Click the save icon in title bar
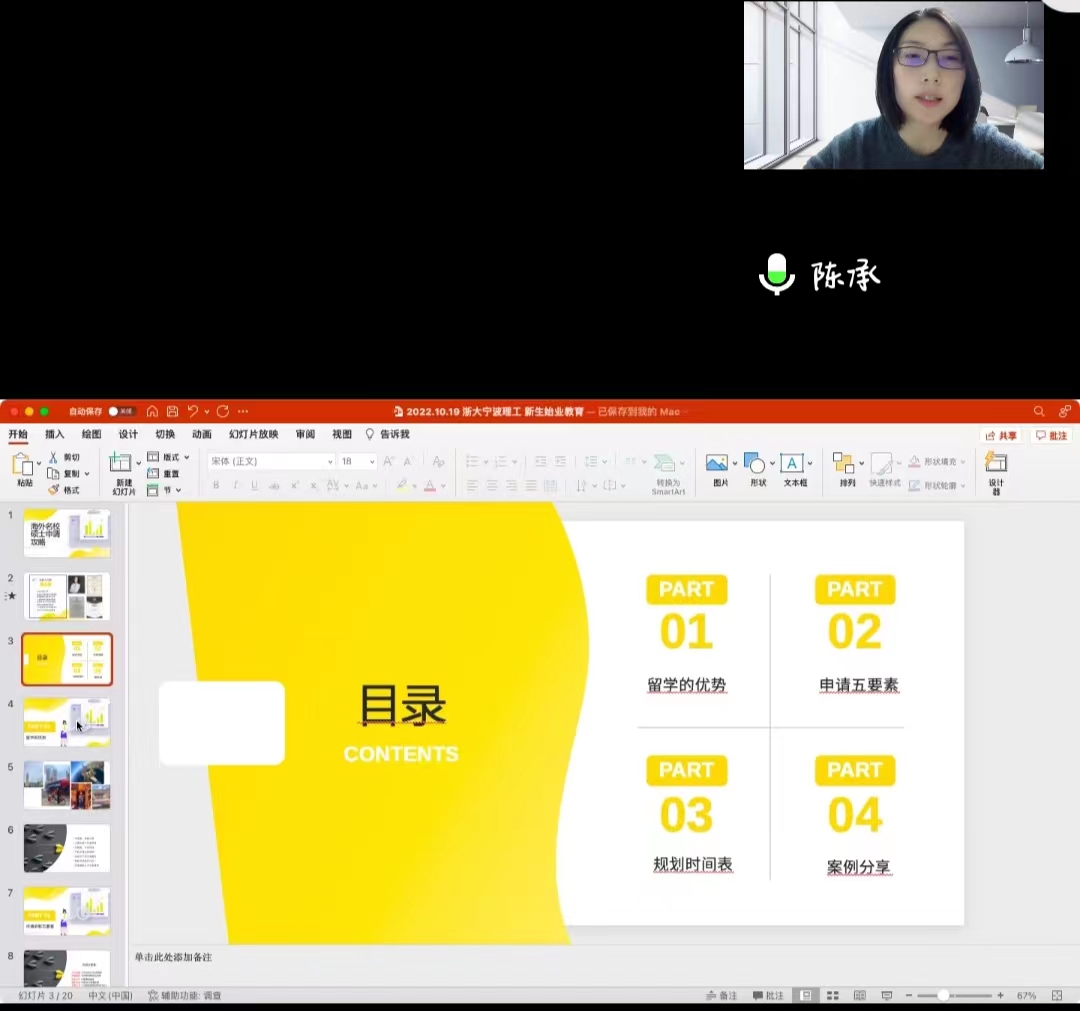 [x=172, y=411]
